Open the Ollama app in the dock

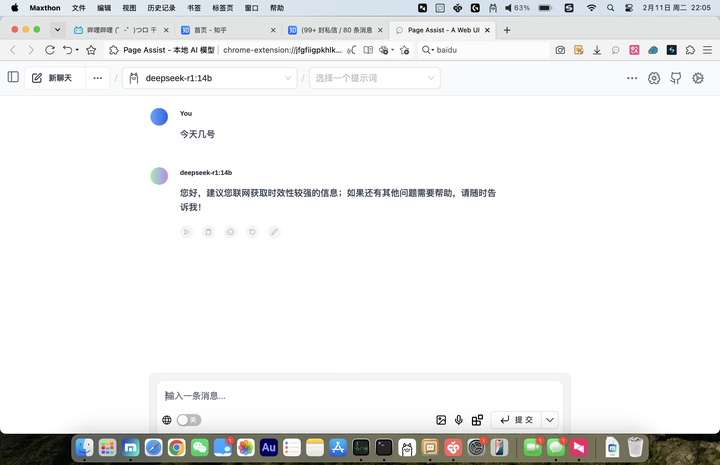(x=407, y=447)
